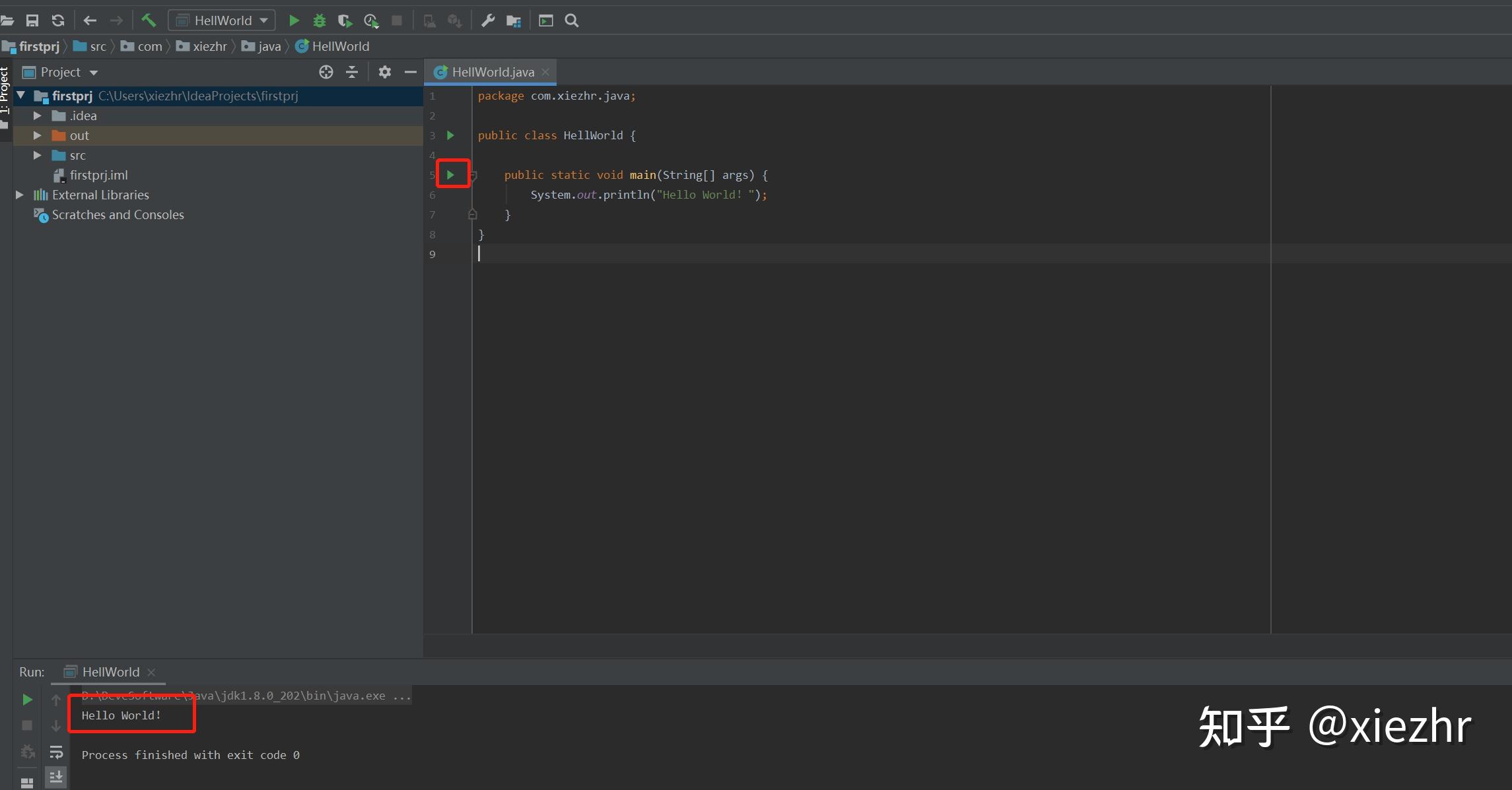Collapse all nodes in the Project tree
1512x790 pixels.
click(352, 72)
